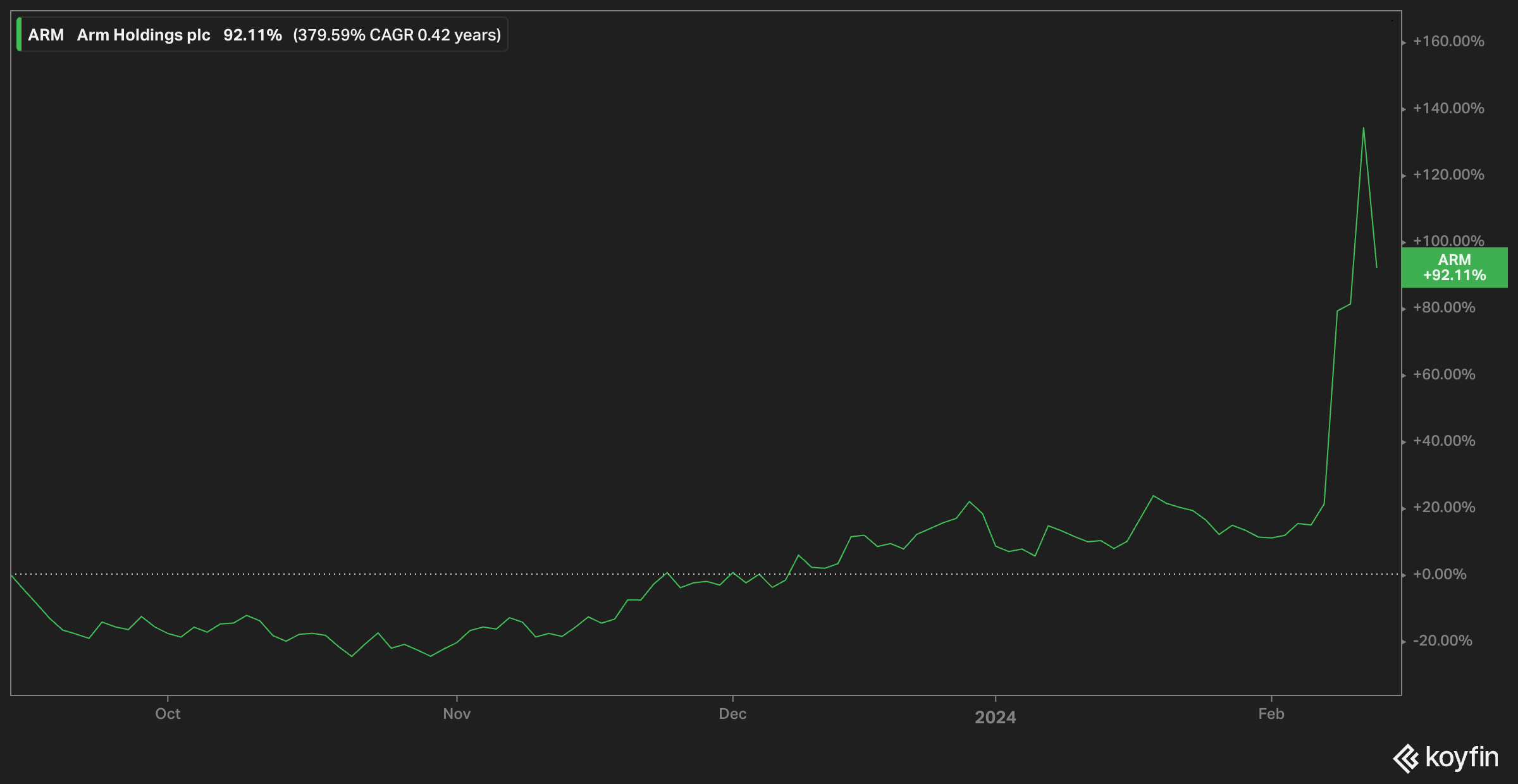The width and height of the screenshot is (1518, 784).
Task: Click the +120.00% y-axis label
Action: coord(1448,175)
